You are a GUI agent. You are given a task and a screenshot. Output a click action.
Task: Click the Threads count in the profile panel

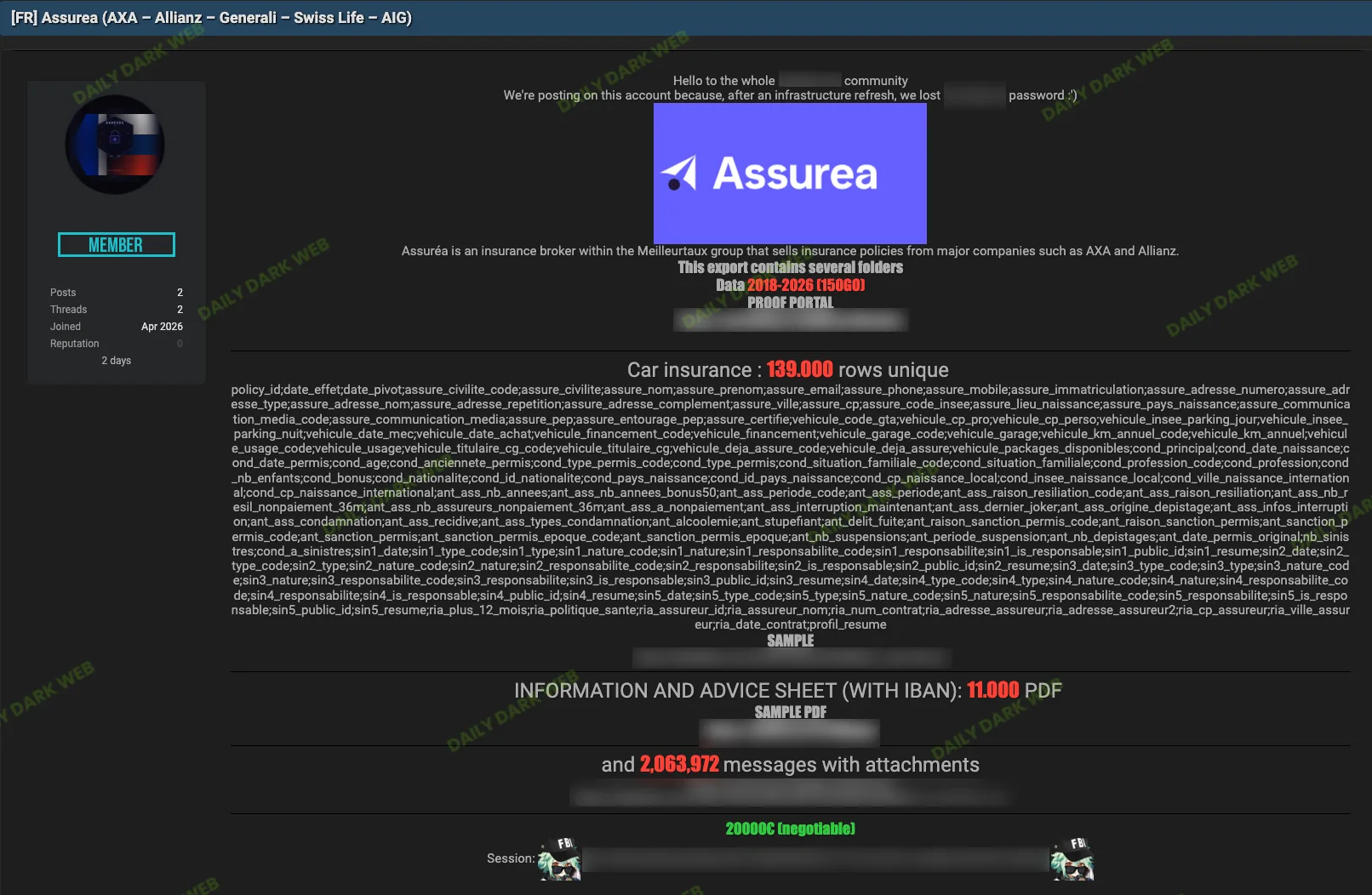[180, 310]
